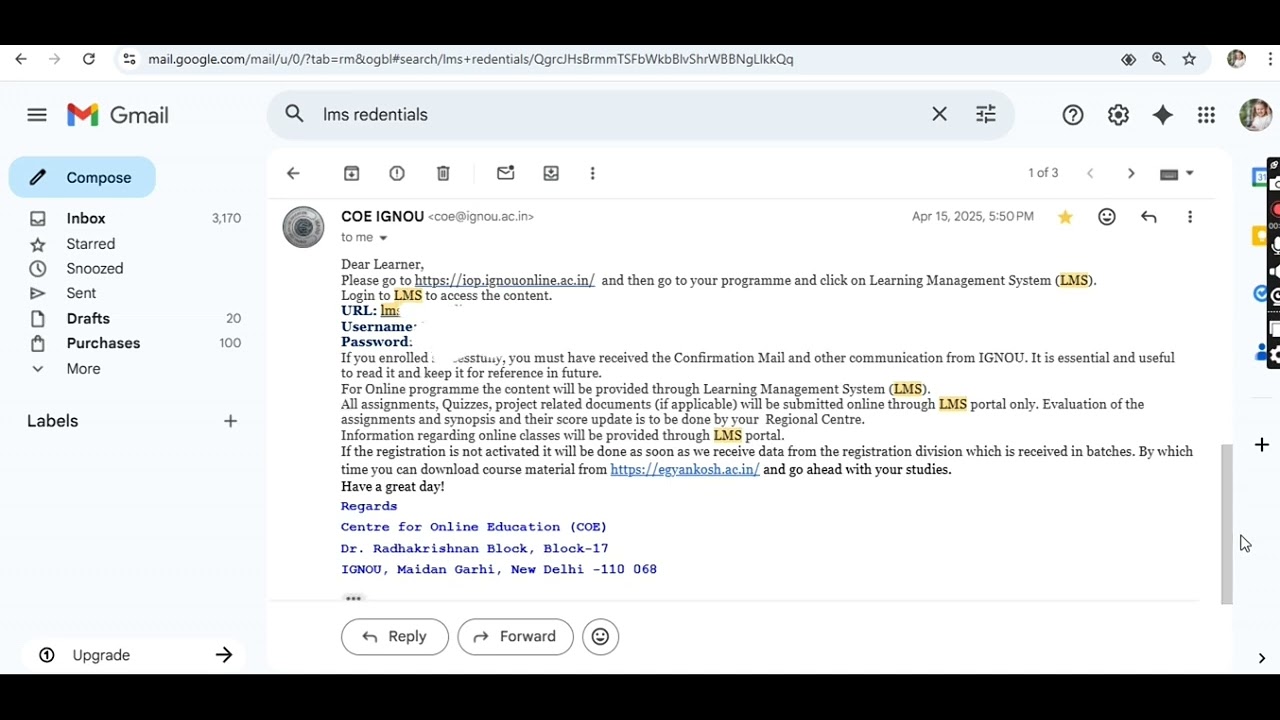
Task: Go back to search results
Action: [293, 173]
